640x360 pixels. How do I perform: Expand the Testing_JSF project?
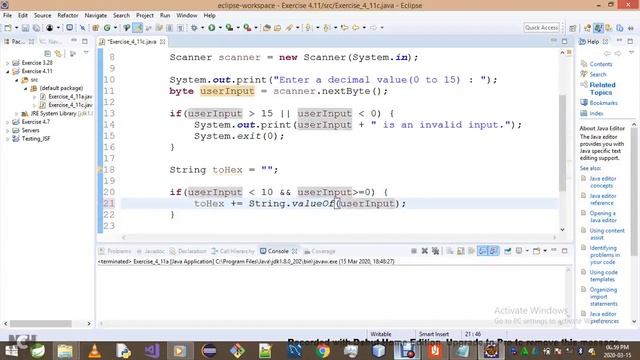[x=7, y=139]
